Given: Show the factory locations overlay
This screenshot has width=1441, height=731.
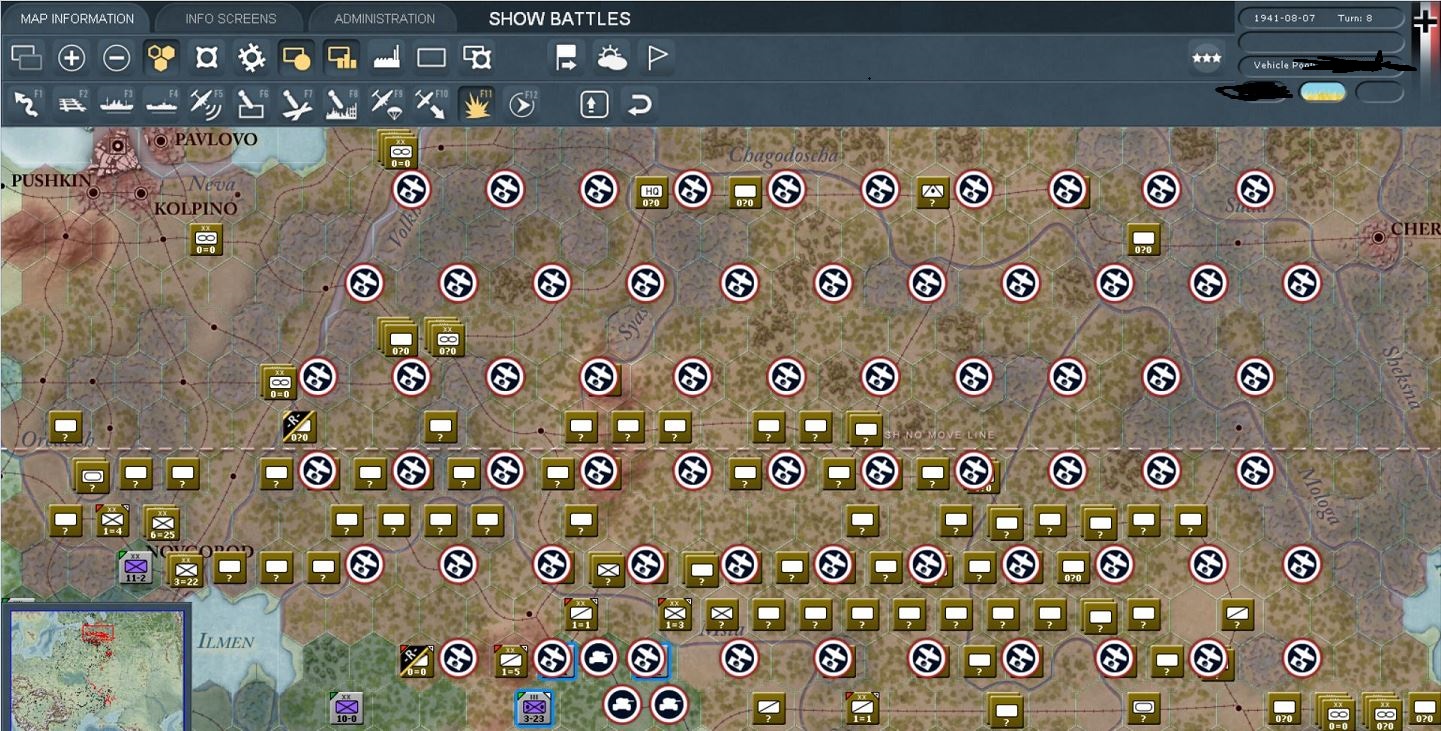Looking at the screenshot, I should [387, 58].
